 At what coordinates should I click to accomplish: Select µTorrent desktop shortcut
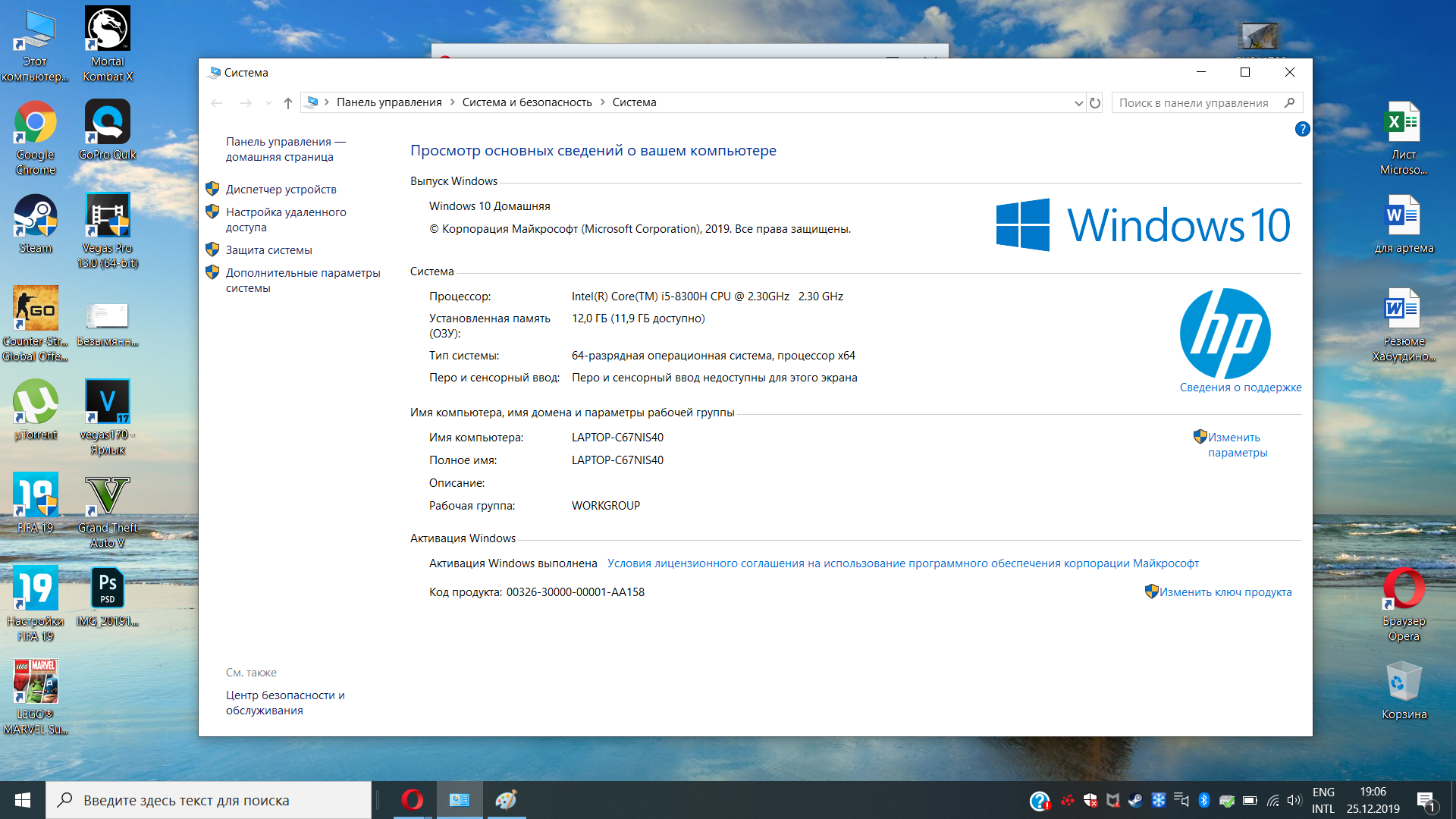pyautogui.click(x=35, y=410)
